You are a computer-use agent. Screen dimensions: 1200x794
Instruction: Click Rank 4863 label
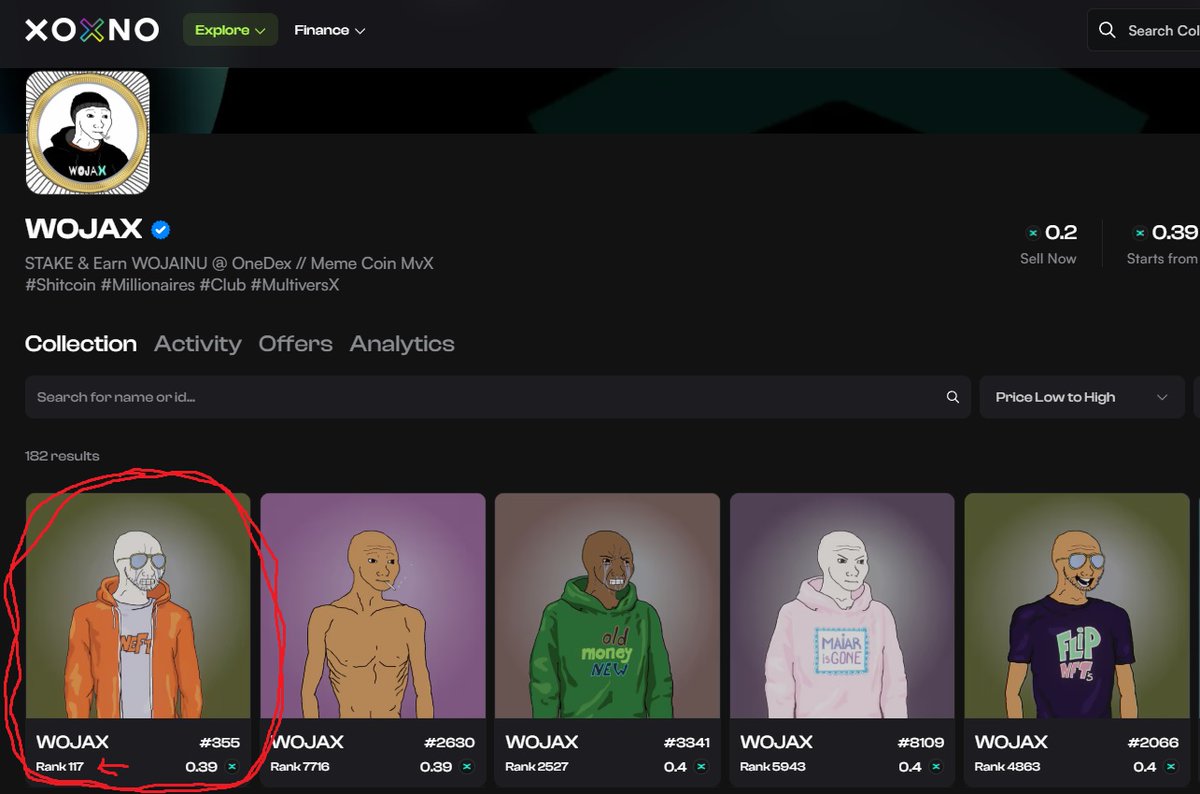1008,767
